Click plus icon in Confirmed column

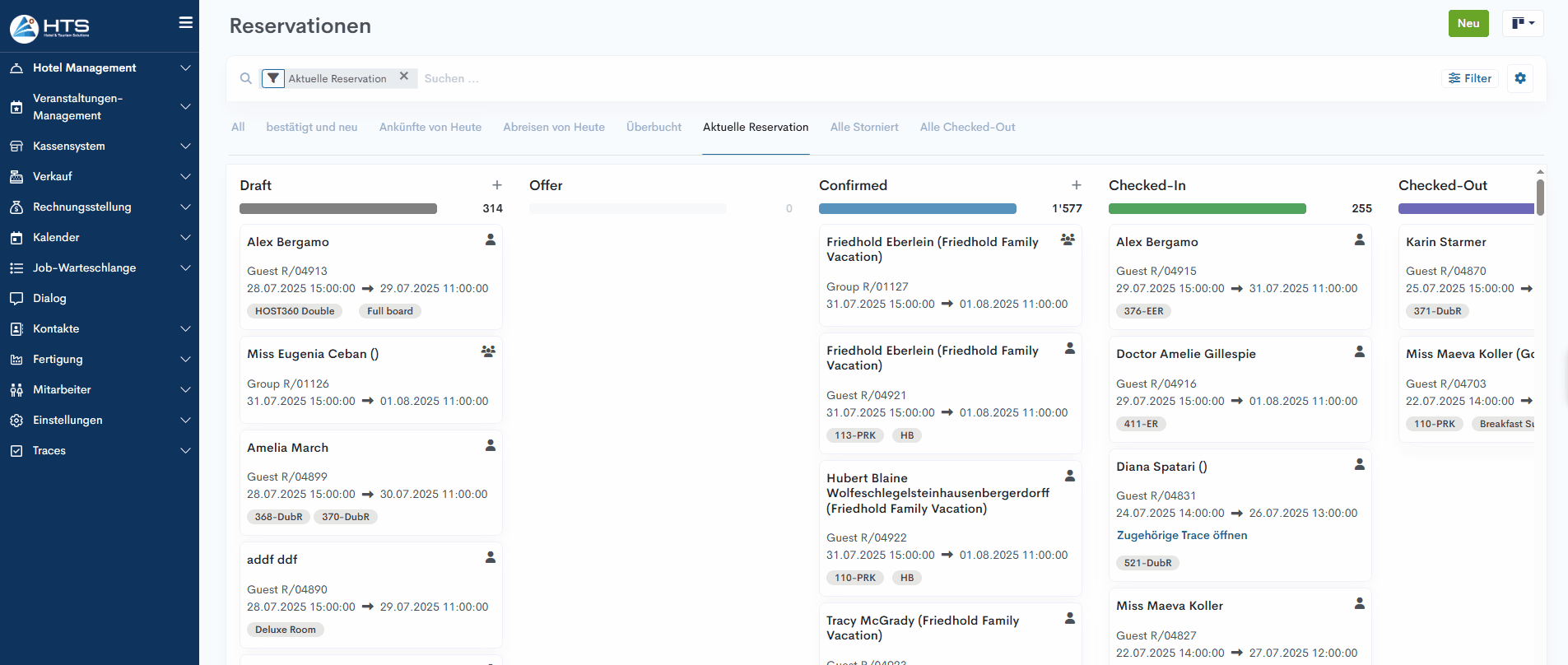click(x=1076, y=185)
